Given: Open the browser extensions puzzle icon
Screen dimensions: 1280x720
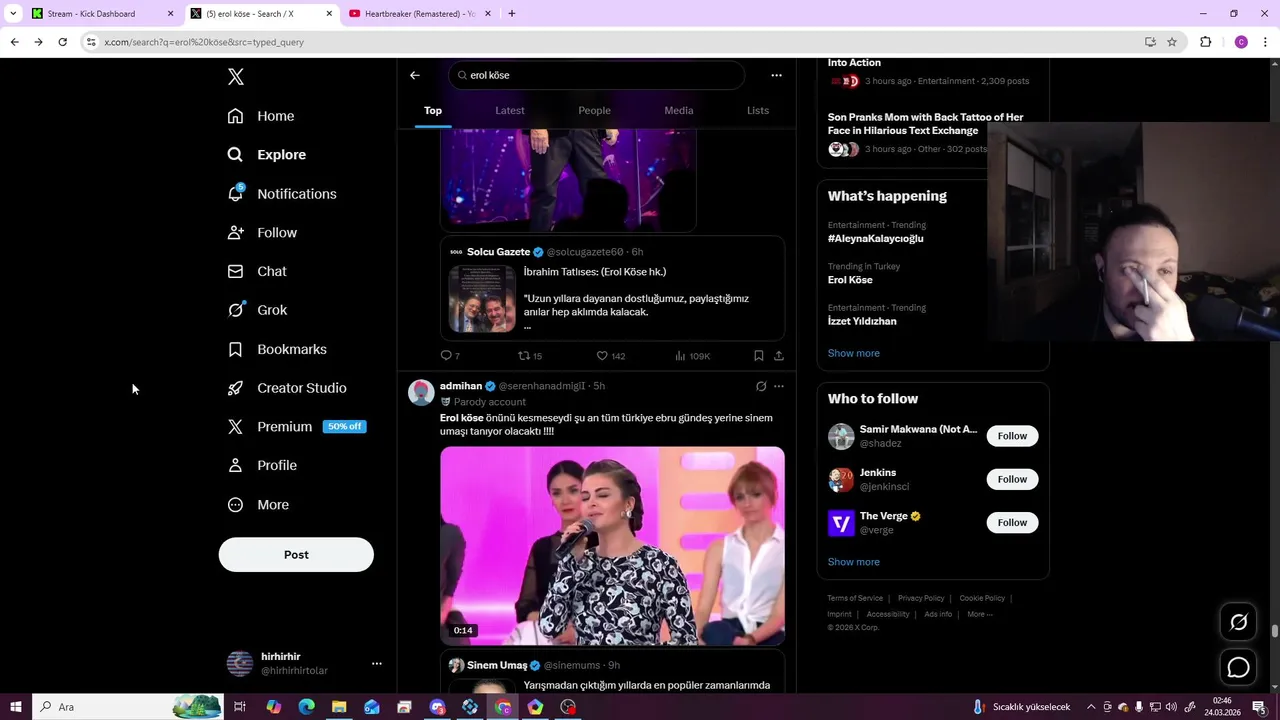Looking at the screenshot, I should coord(1205,42).
